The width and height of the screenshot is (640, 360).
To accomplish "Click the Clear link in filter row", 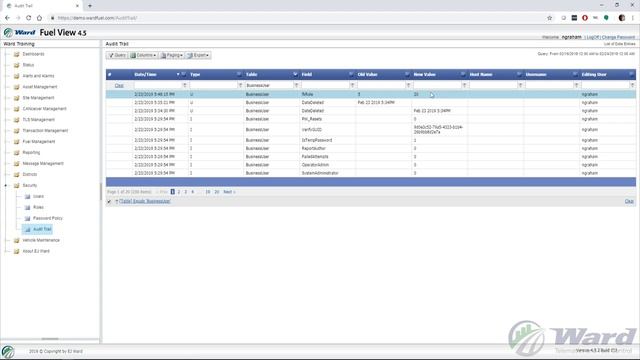I will pos(119,86).
